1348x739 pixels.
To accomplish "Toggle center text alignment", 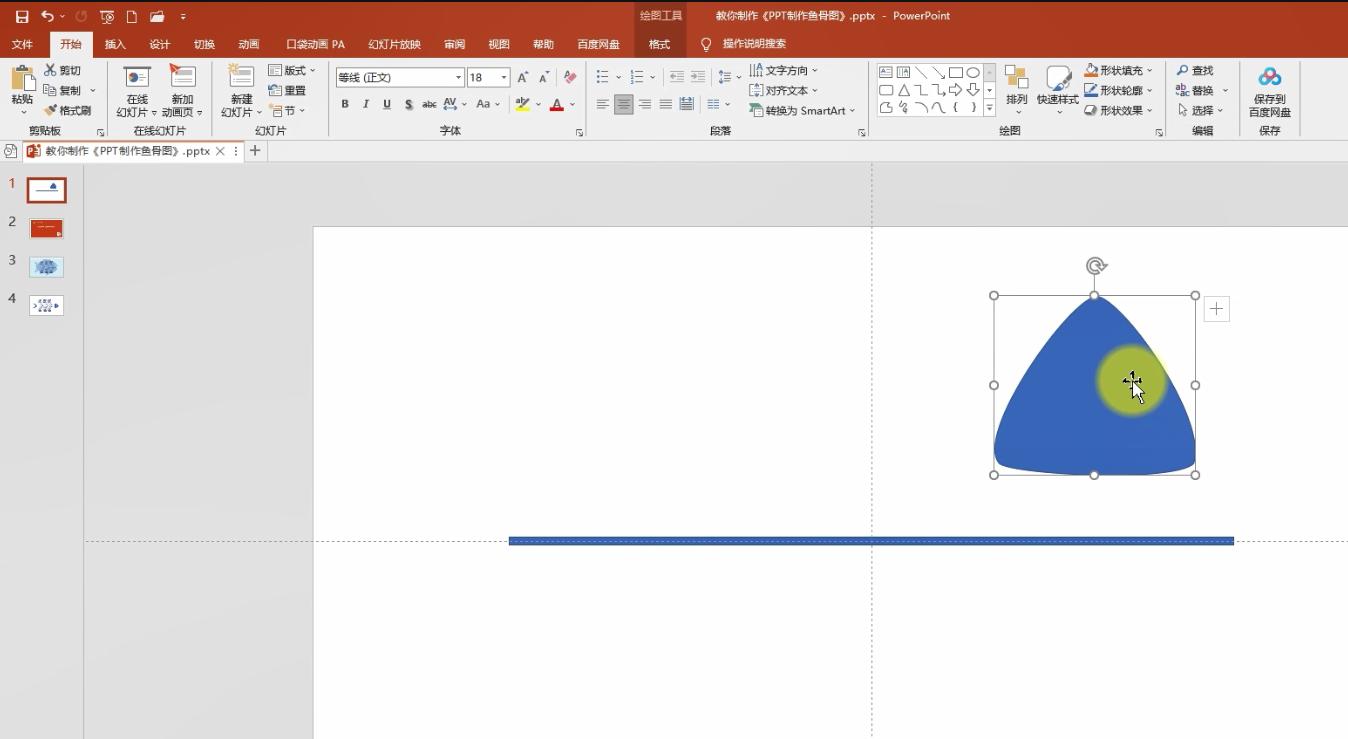I will pyautogui.click(x=623, y=104).
